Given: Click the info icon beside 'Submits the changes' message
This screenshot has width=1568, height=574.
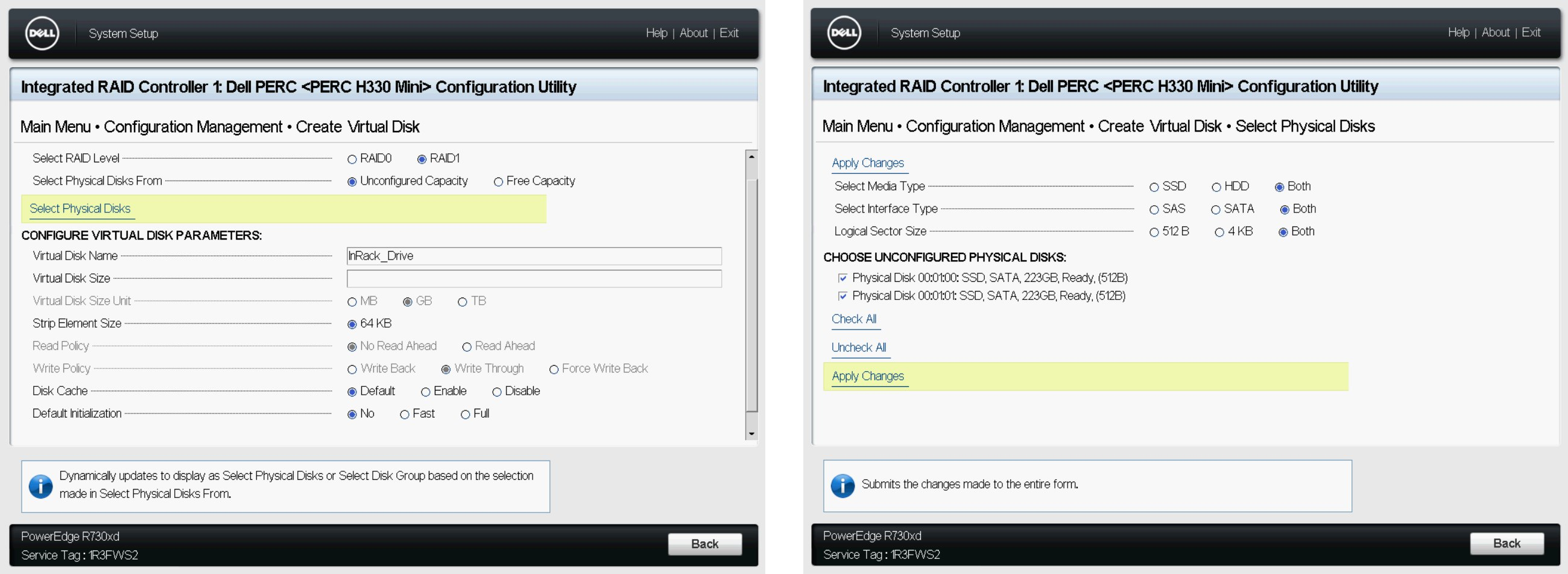Looking at the screenshot, I should pos(842,486).
